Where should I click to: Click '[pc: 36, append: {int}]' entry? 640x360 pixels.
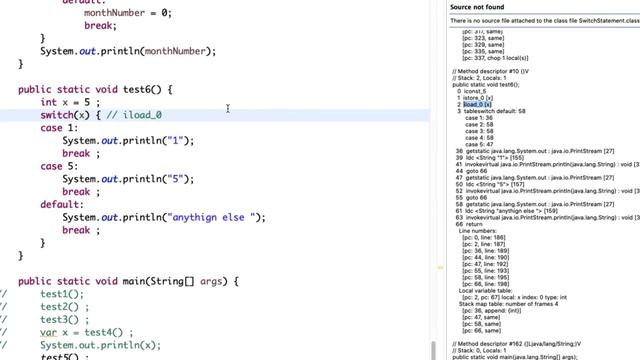pyautogui.click(x=491, y=311)
